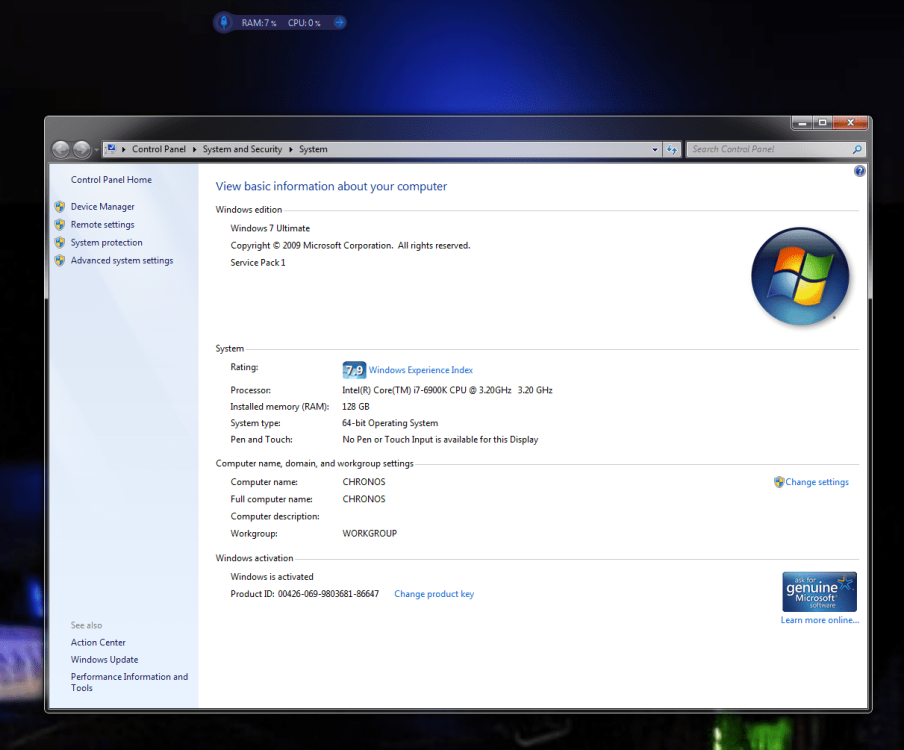
Task: Open Windows Update under See also
Action: click(104, 660)
